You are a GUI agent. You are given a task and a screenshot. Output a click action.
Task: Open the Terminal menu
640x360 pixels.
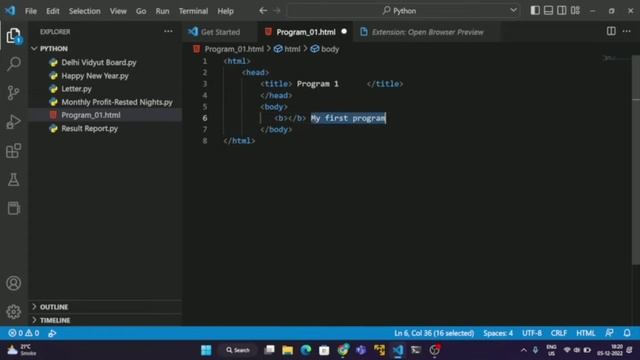(x=193, y=11)
